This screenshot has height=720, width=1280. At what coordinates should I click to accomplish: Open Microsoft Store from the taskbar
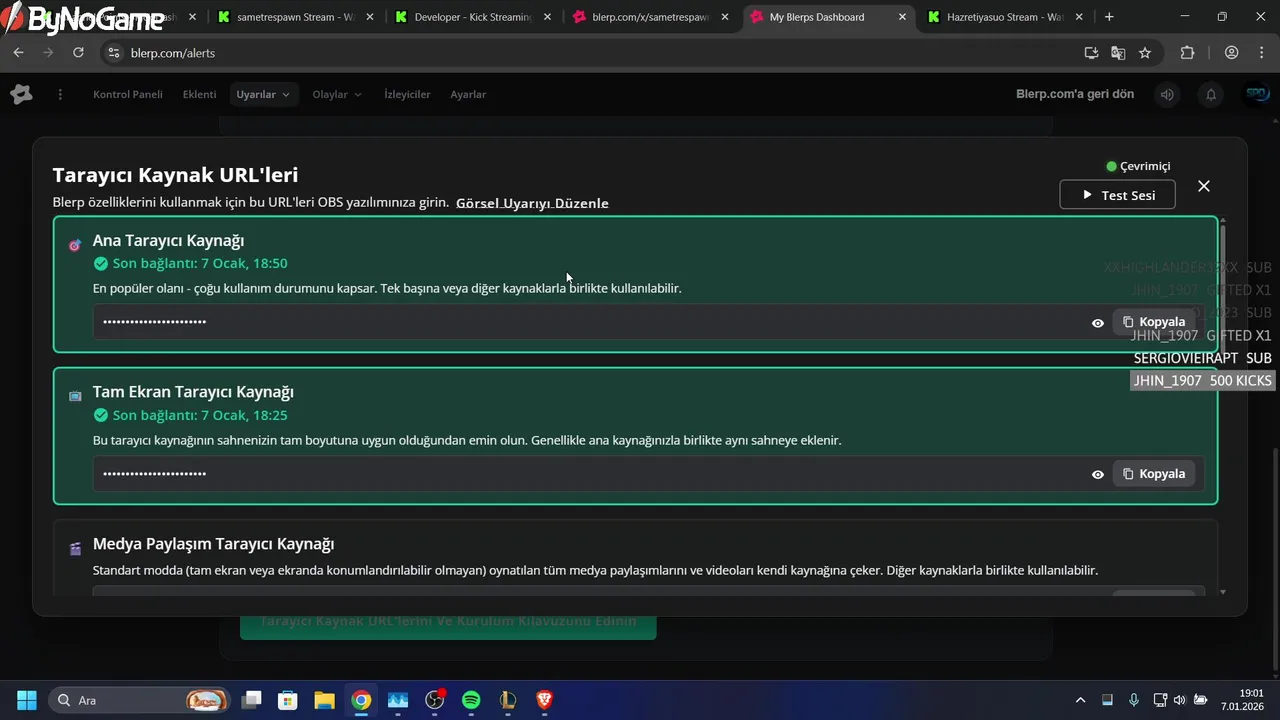[288, 700]
